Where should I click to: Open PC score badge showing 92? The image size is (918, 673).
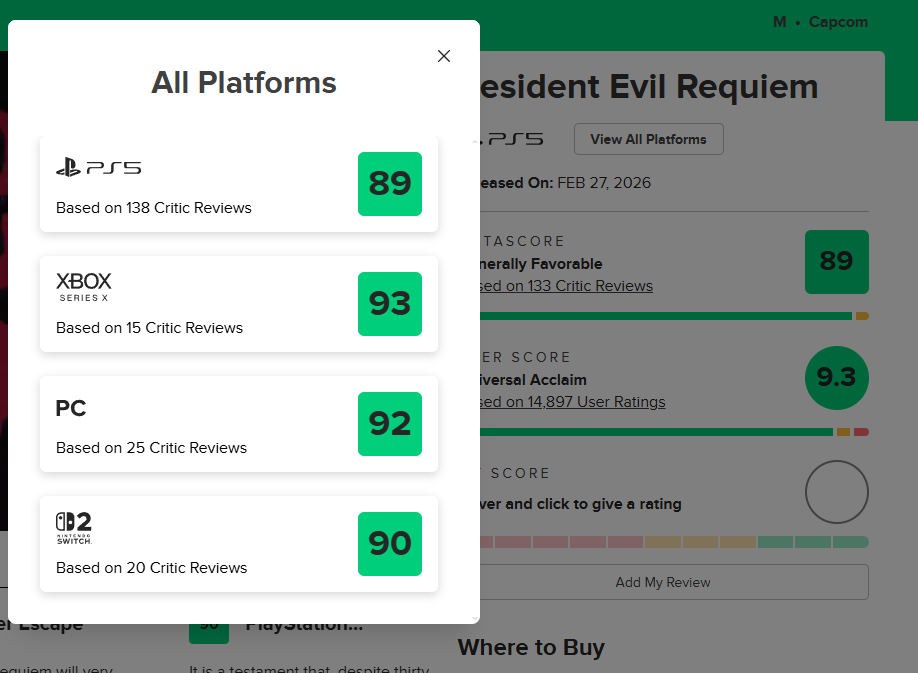pos(390,424)
